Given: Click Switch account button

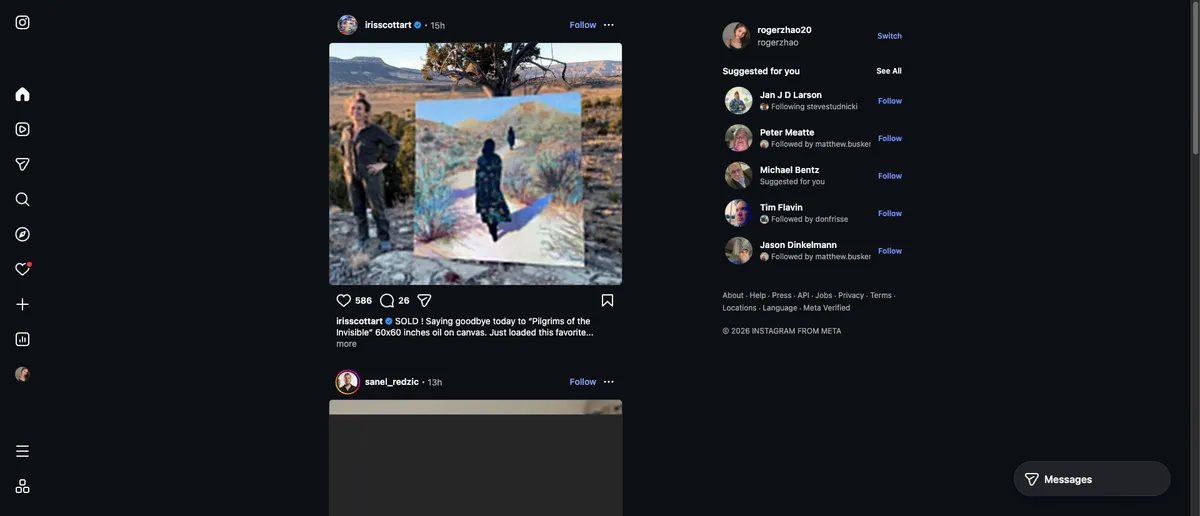Looking at the screenshot, I should click(889, 36).
